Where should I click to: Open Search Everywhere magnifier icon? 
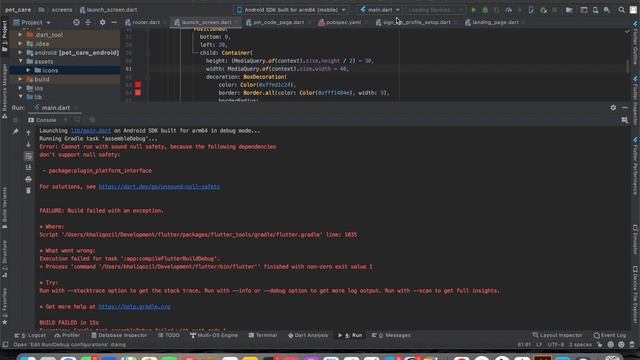tap(621, 10)
